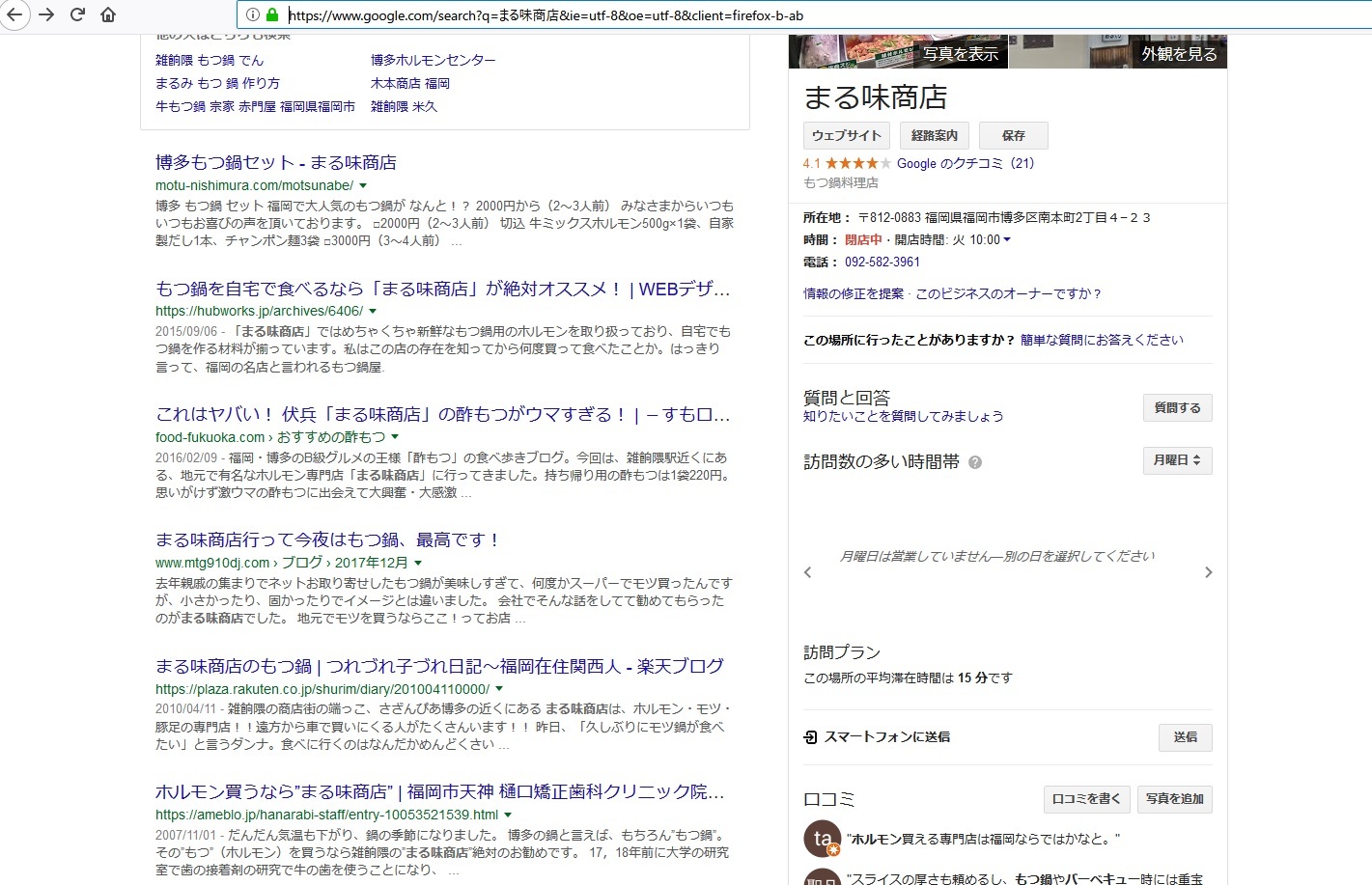Screen dimensions: 1372x885
Task: Expand dropdown arrow beside motu-nishimura.com URL
Action: click(x=363, y=185)
